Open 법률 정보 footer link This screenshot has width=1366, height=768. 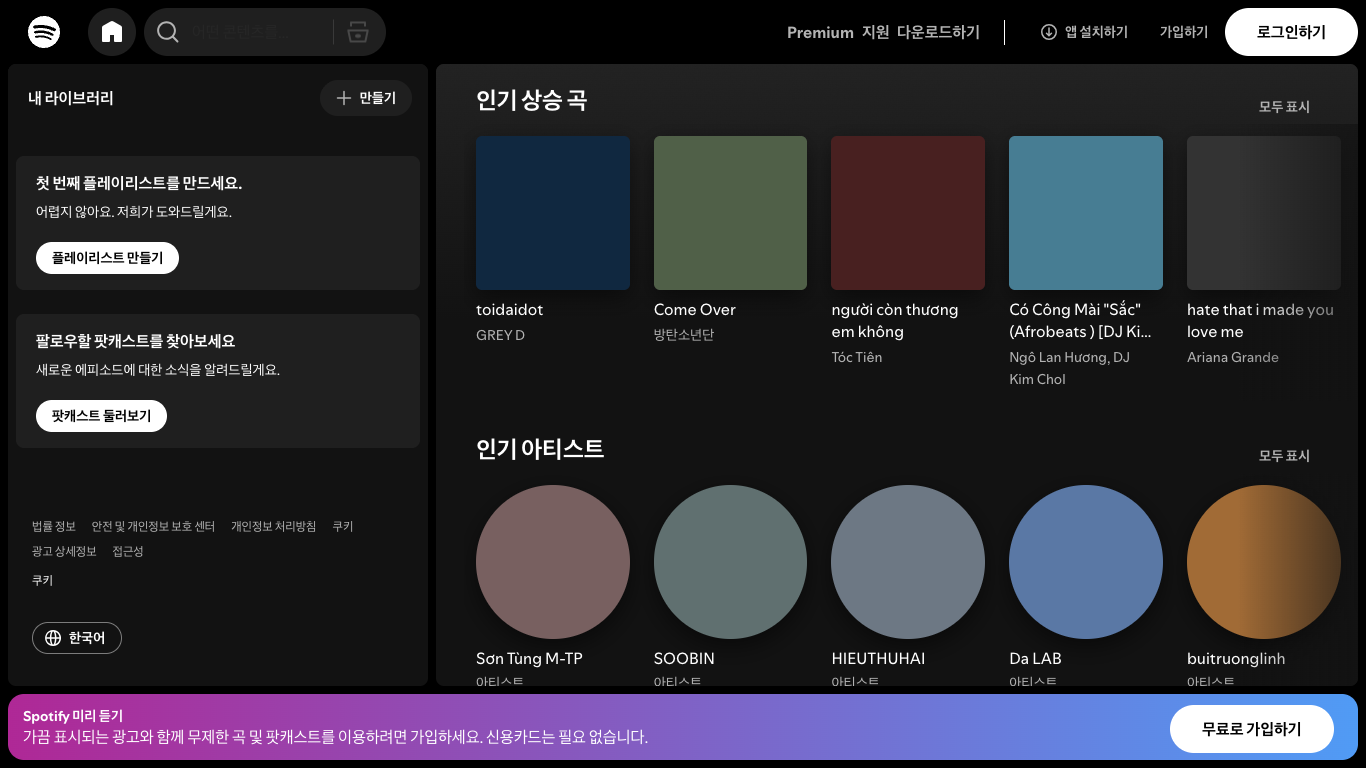[54, 526]
